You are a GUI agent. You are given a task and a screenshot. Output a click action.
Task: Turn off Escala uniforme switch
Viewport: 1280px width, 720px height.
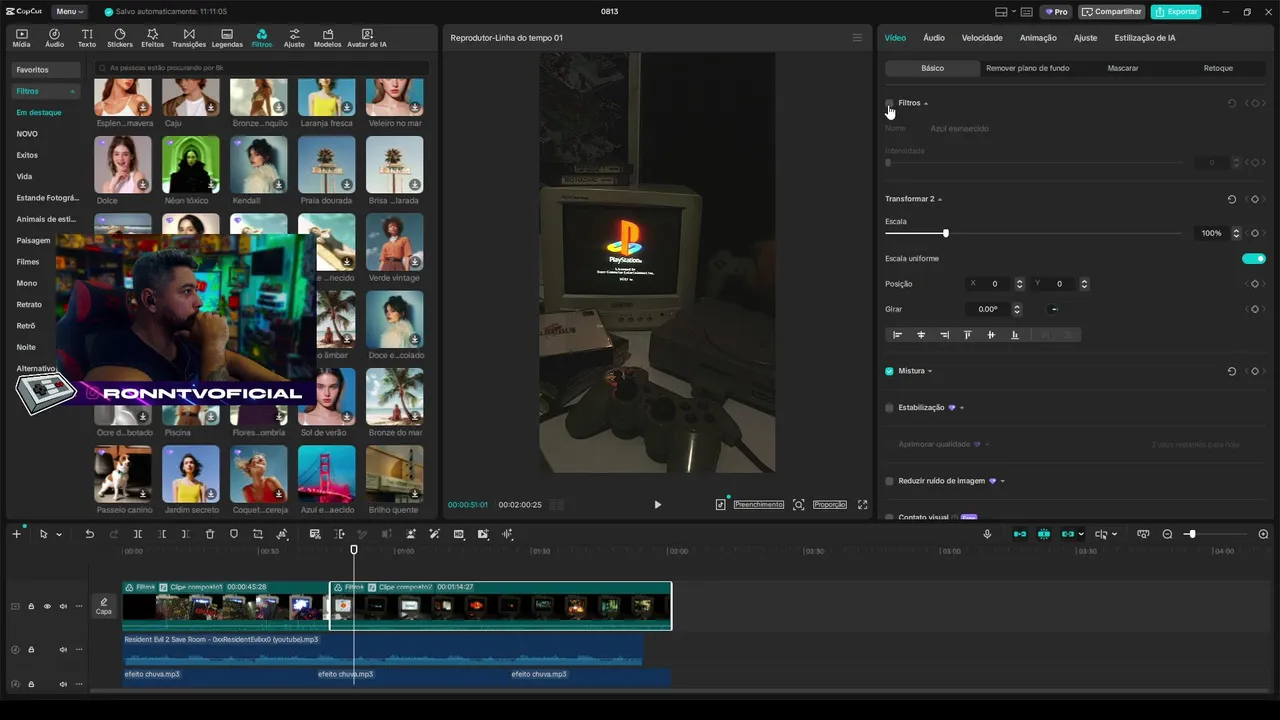1254,259
